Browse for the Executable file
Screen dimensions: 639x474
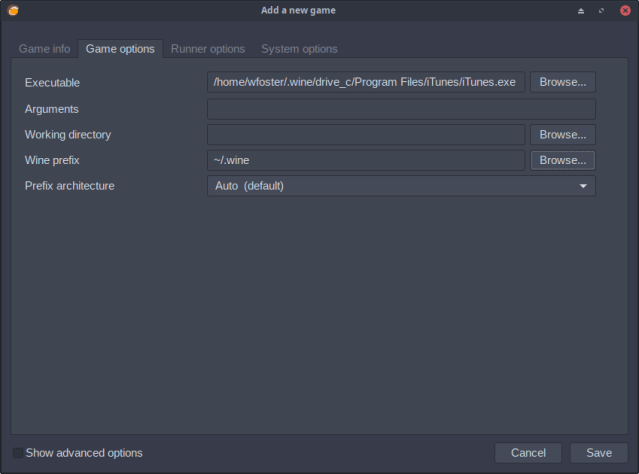pyautogui.click(x=562, y=82)
